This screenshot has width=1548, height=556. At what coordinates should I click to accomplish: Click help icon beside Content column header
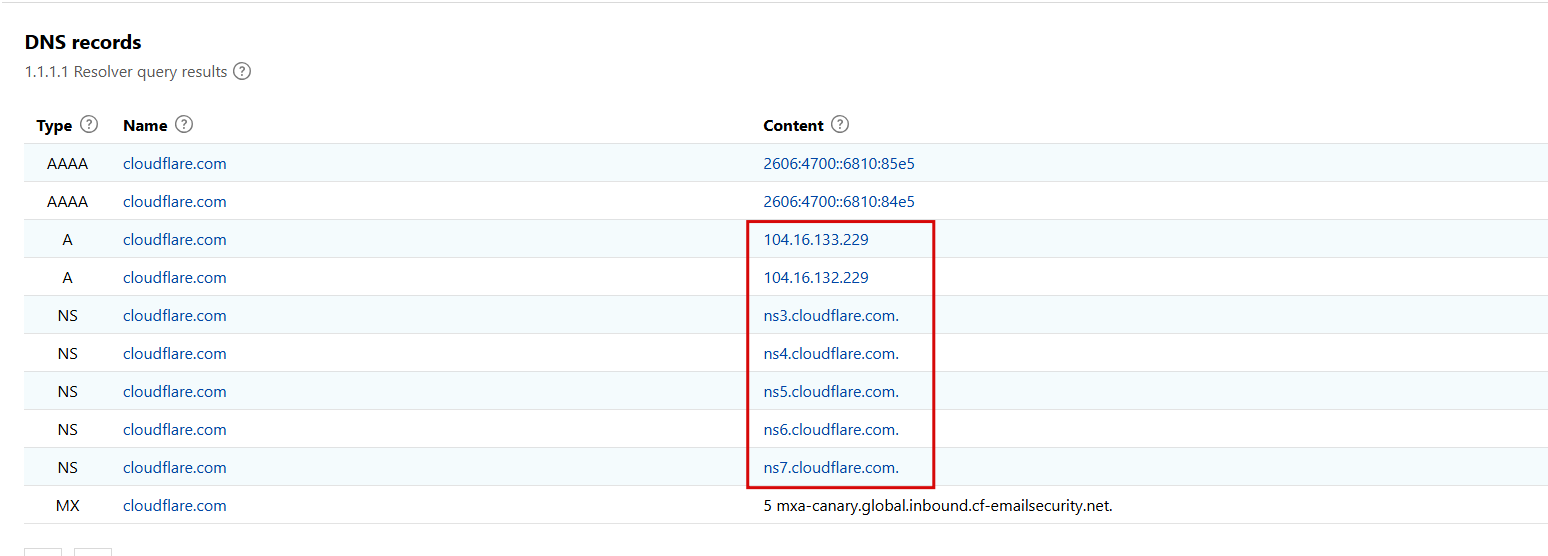coord(840,125)
